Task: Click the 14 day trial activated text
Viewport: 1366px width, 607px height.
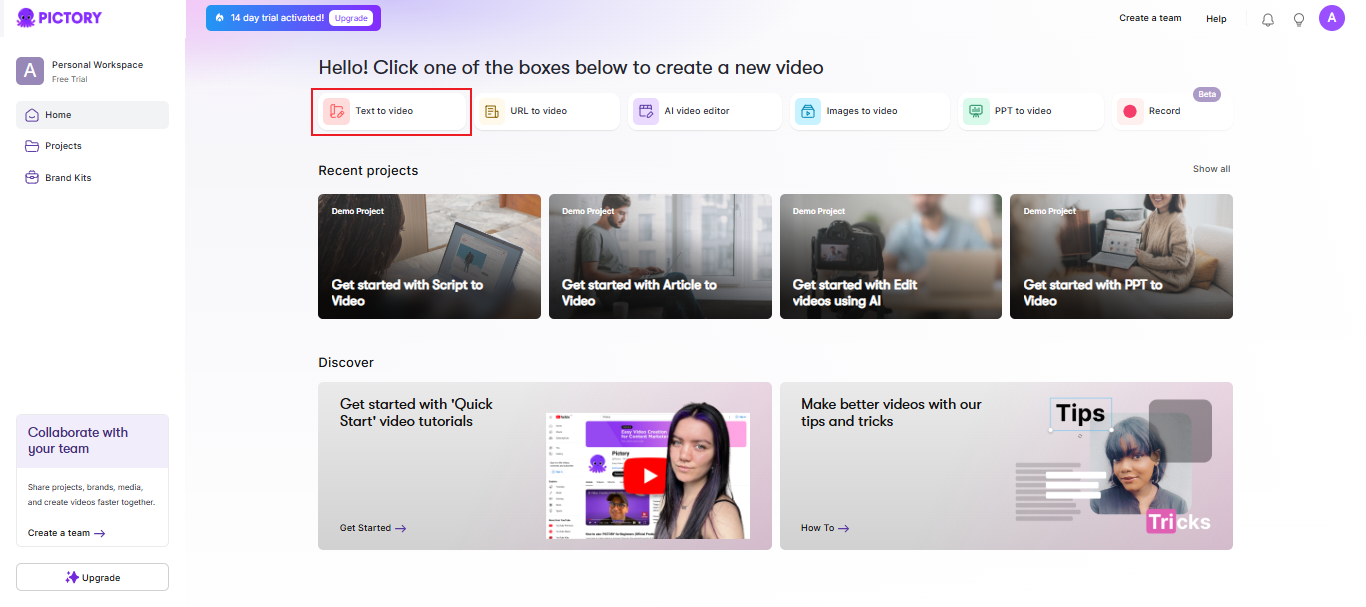Action: [277, 18]
